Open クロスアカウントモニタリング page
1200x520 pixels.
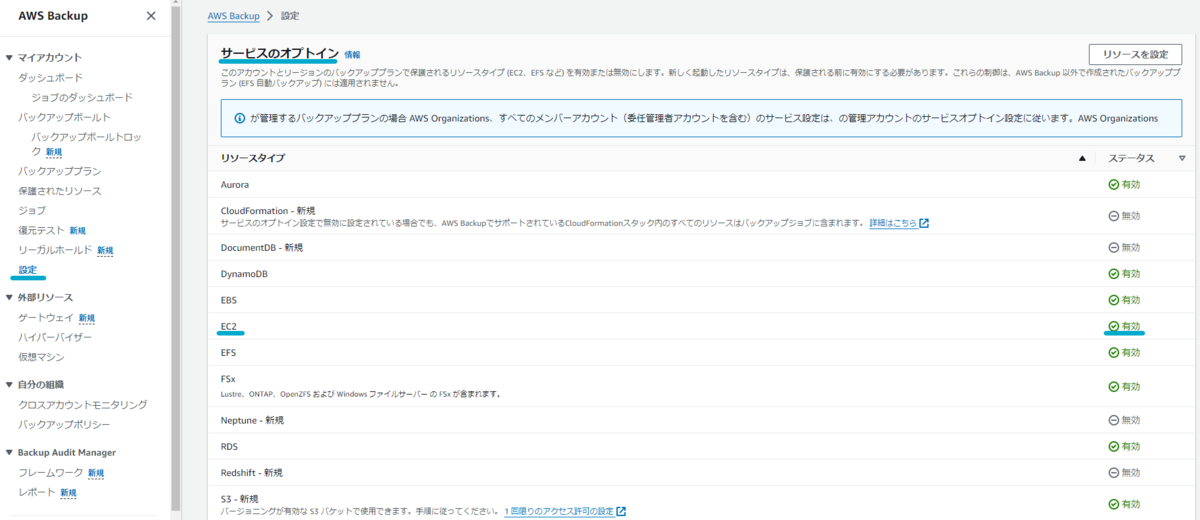tap(83, 404)
